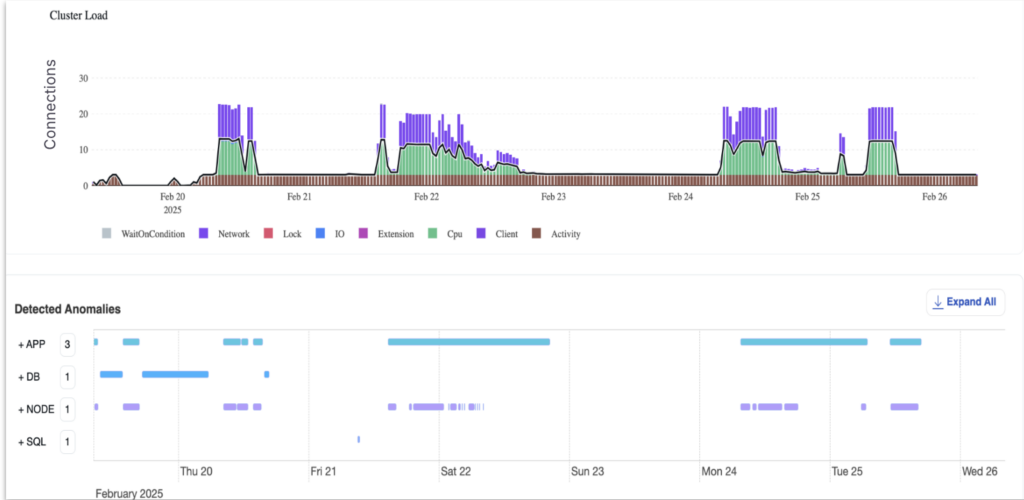Click the Feb 26 chart axis label
The width and height of the screenshot is (1024, 500).
point(935,196)
